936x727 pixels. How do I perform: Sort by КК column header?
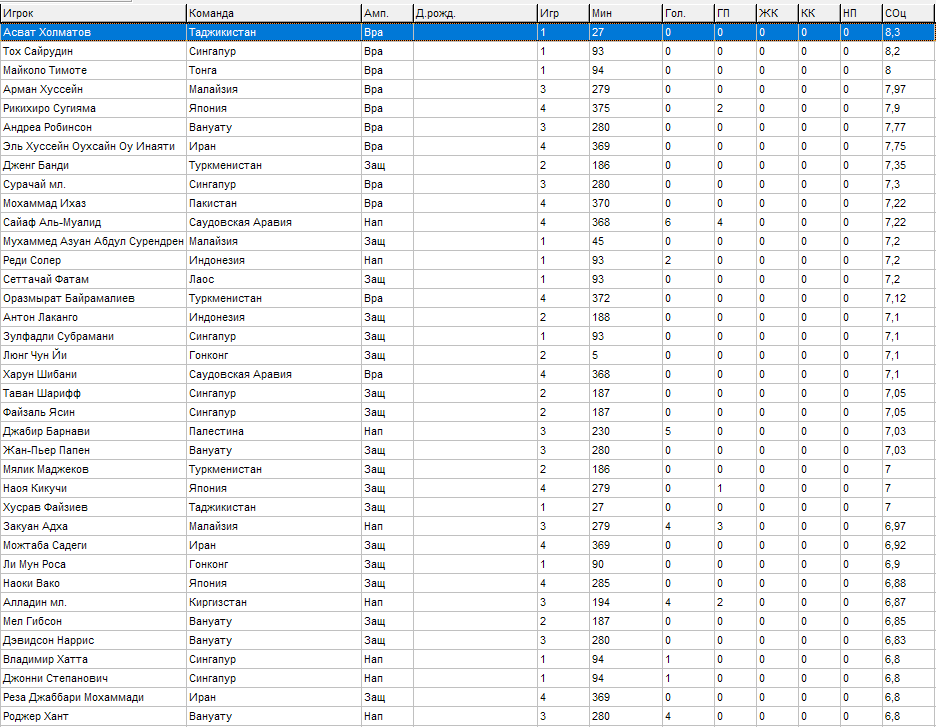point(818,13)
